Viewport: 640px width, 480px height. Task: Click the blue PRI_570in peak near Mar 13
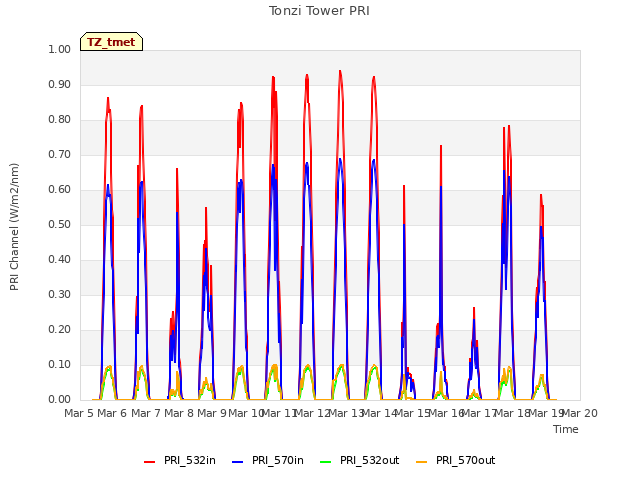pos(340,159)
